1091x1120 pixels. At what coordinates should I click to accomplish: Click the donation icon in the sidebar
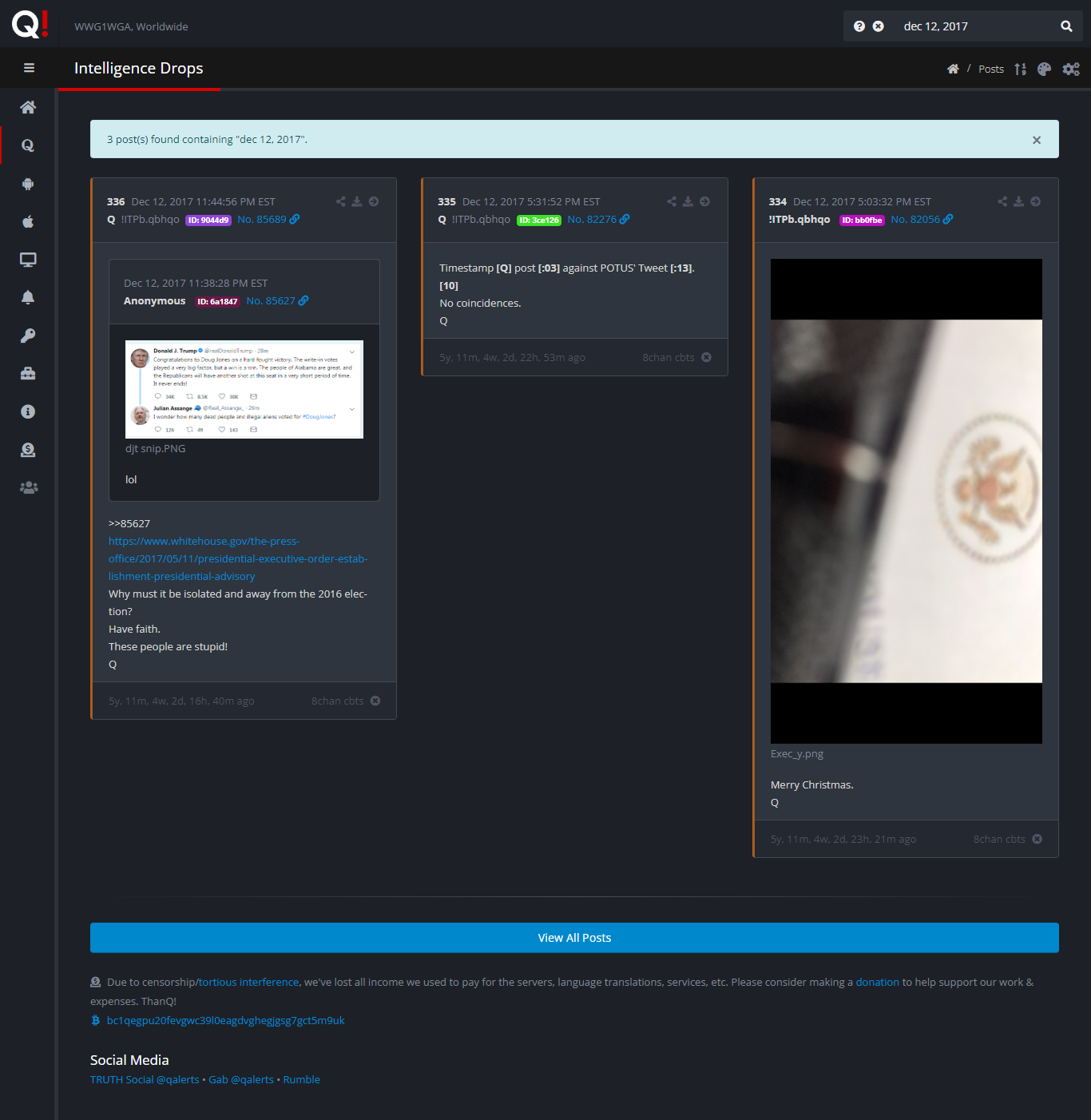(28, 450)
